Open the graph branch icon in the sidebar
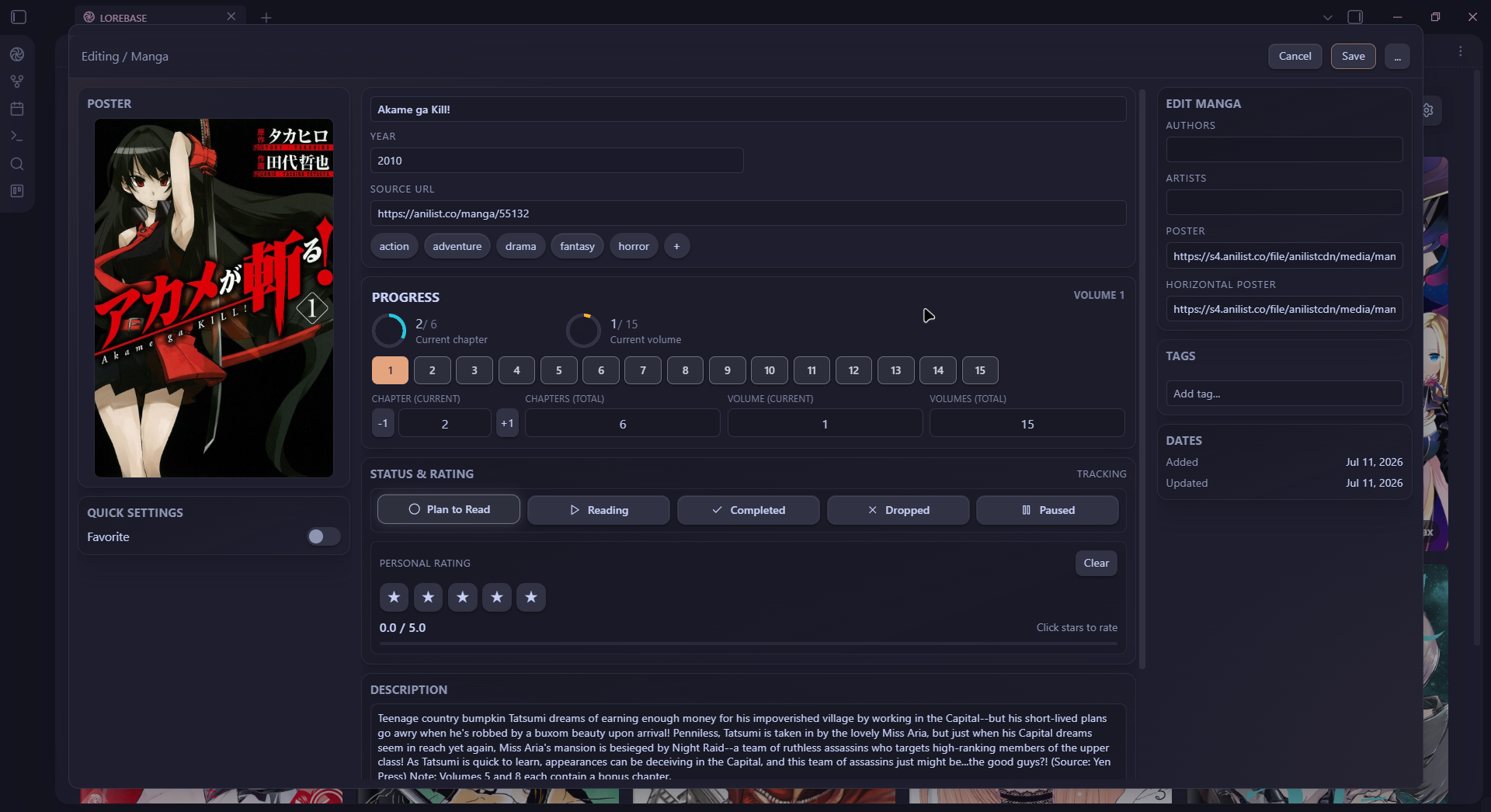 [17, 82]
